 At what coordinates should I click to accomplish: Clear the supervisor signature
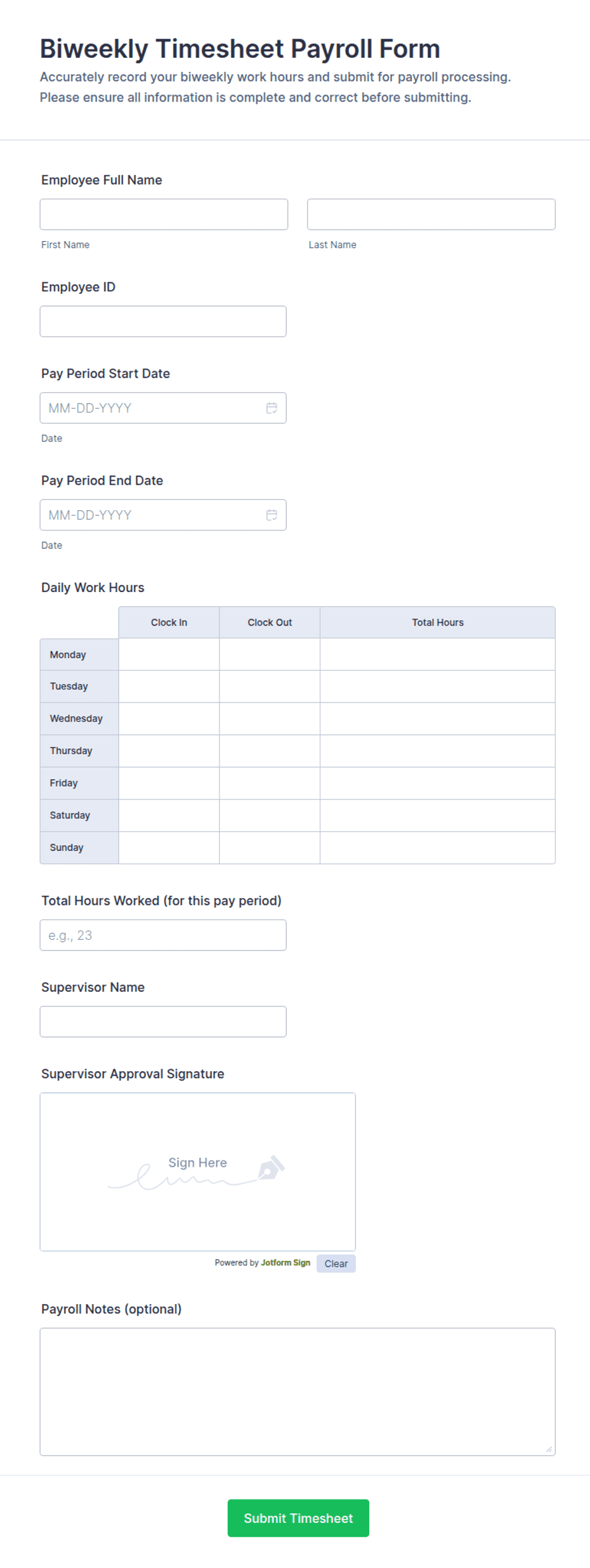click(336, 1263)
